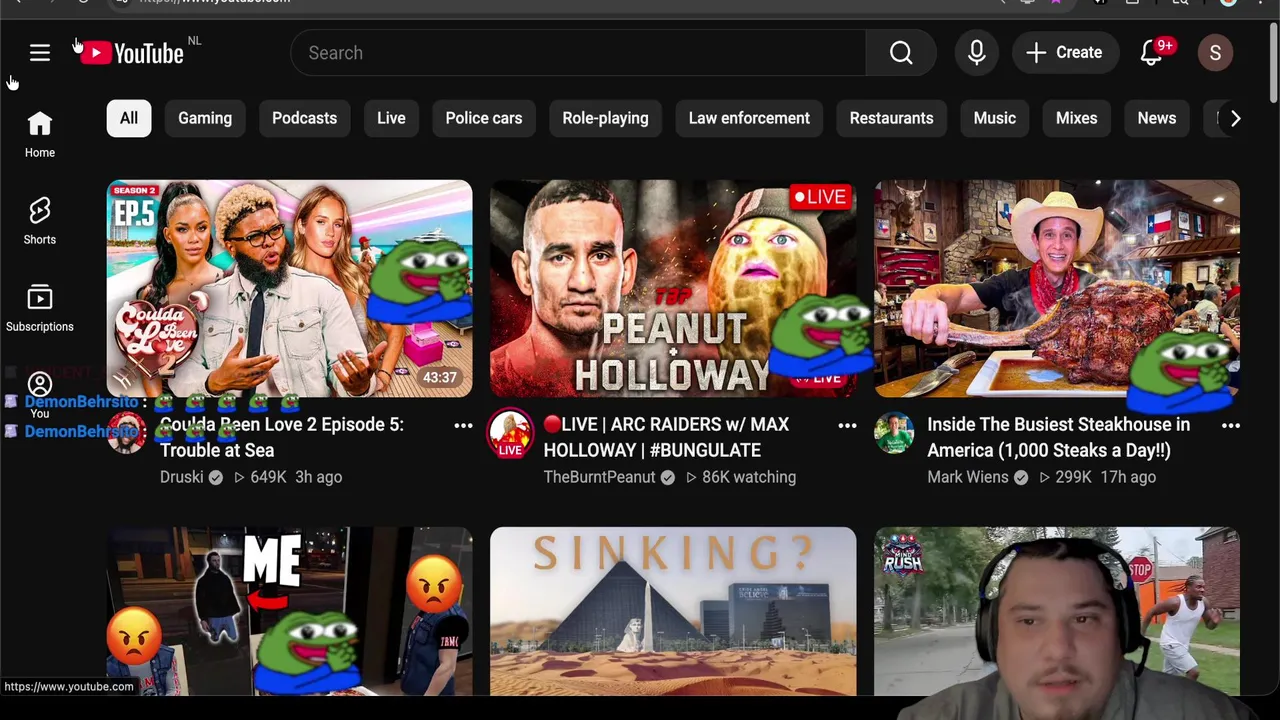Select the Police cars chip

pos(484,118)
